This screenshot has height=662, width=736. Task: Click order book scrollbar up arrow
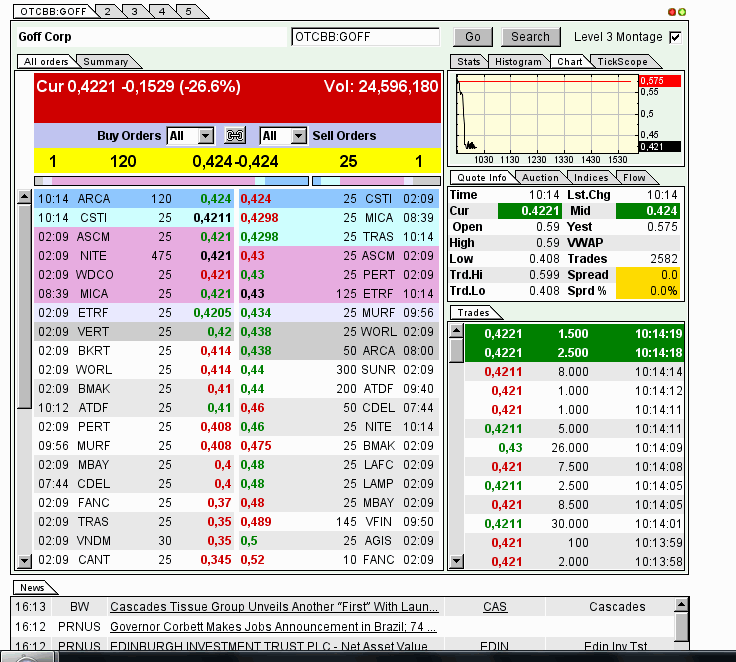click(x=24, y=198)
